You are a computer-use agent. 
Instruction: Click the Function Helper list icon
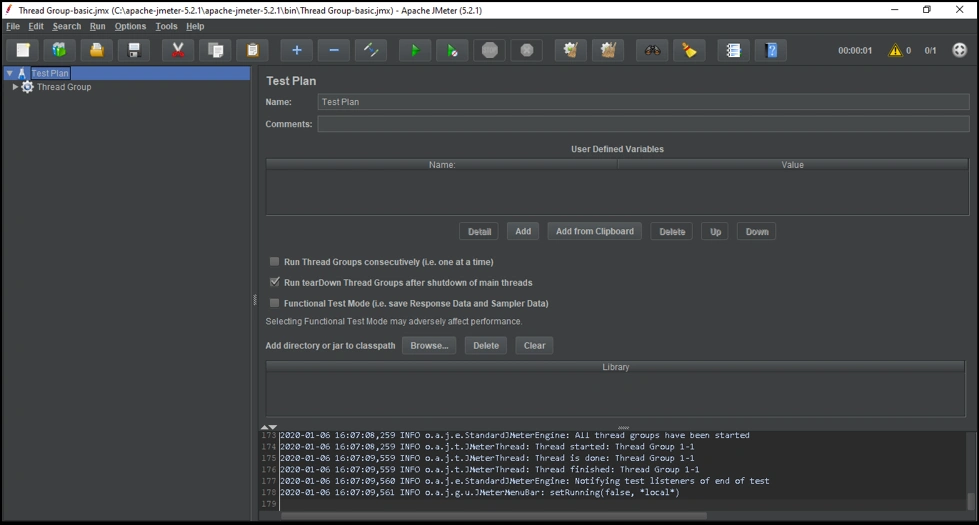(x=733, y=50)
